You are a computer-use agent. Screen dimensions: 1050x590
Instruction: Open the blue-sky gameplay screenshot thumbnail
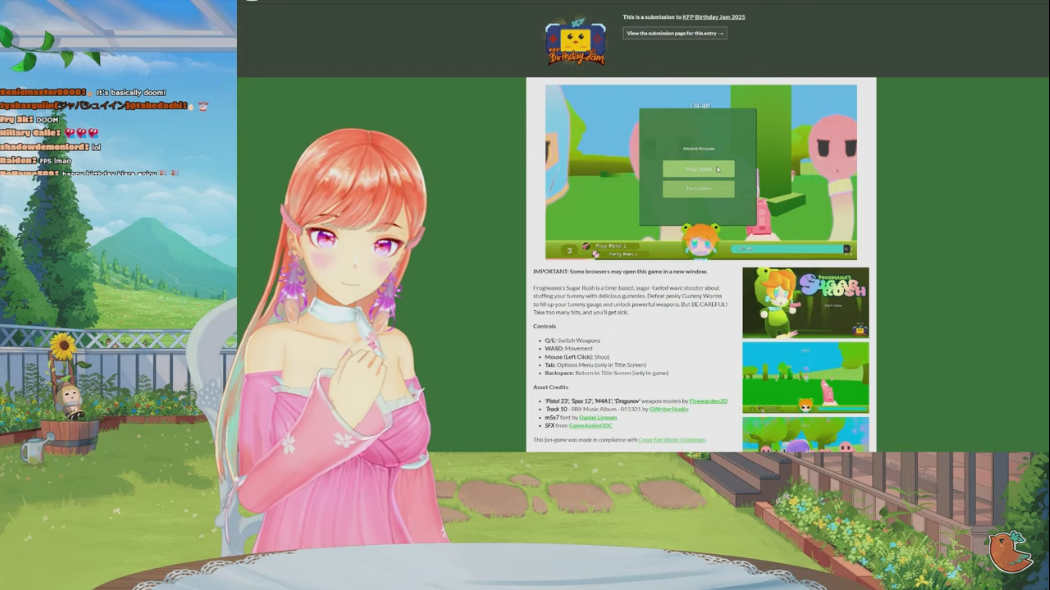point(806,378)
